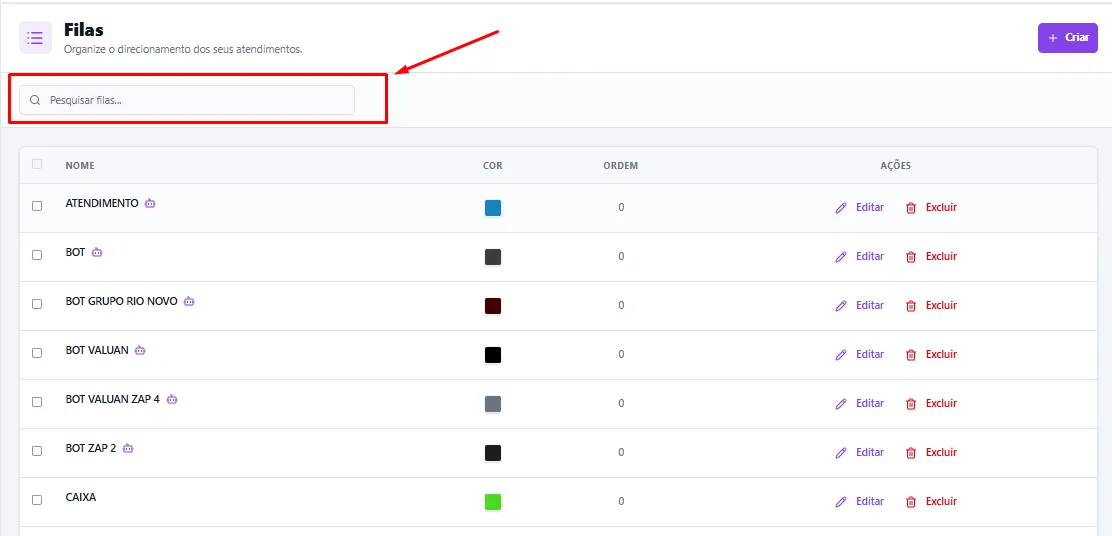Viewport: 1112px width, 536px height.
Task: Check the BOT GRUPO RIO NOVO checkbox
Action: [x=37, y=303]
